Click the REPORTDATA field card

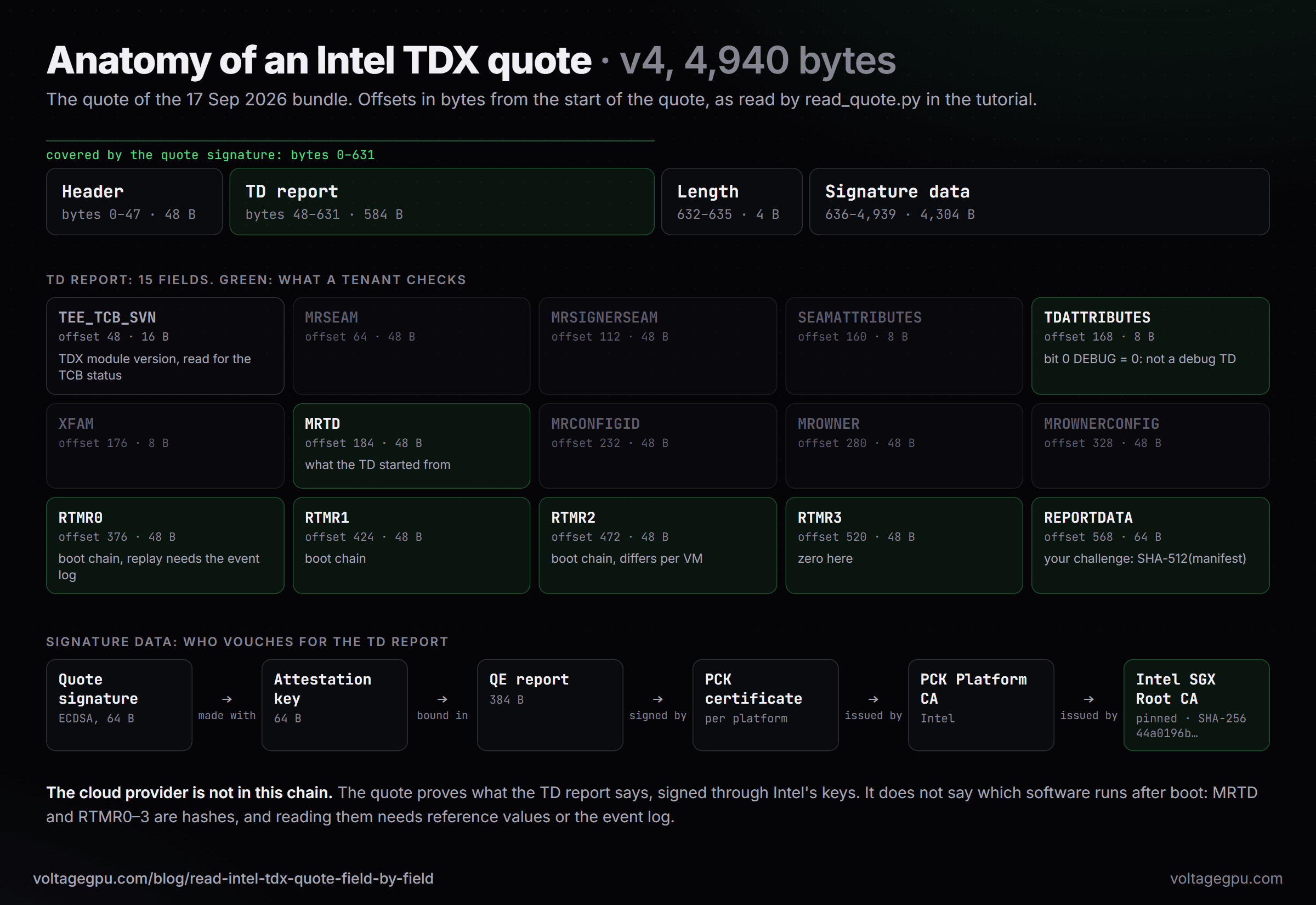(x=1150, y=546)
